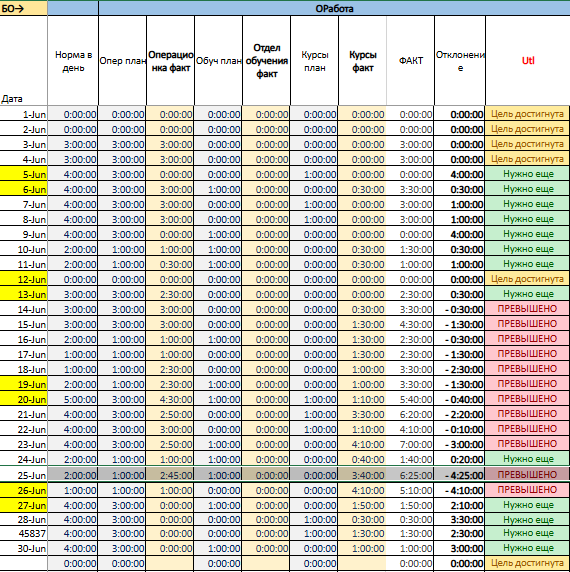Select the deviation '-0:10:00' for 22-Jun

(460, 429)
